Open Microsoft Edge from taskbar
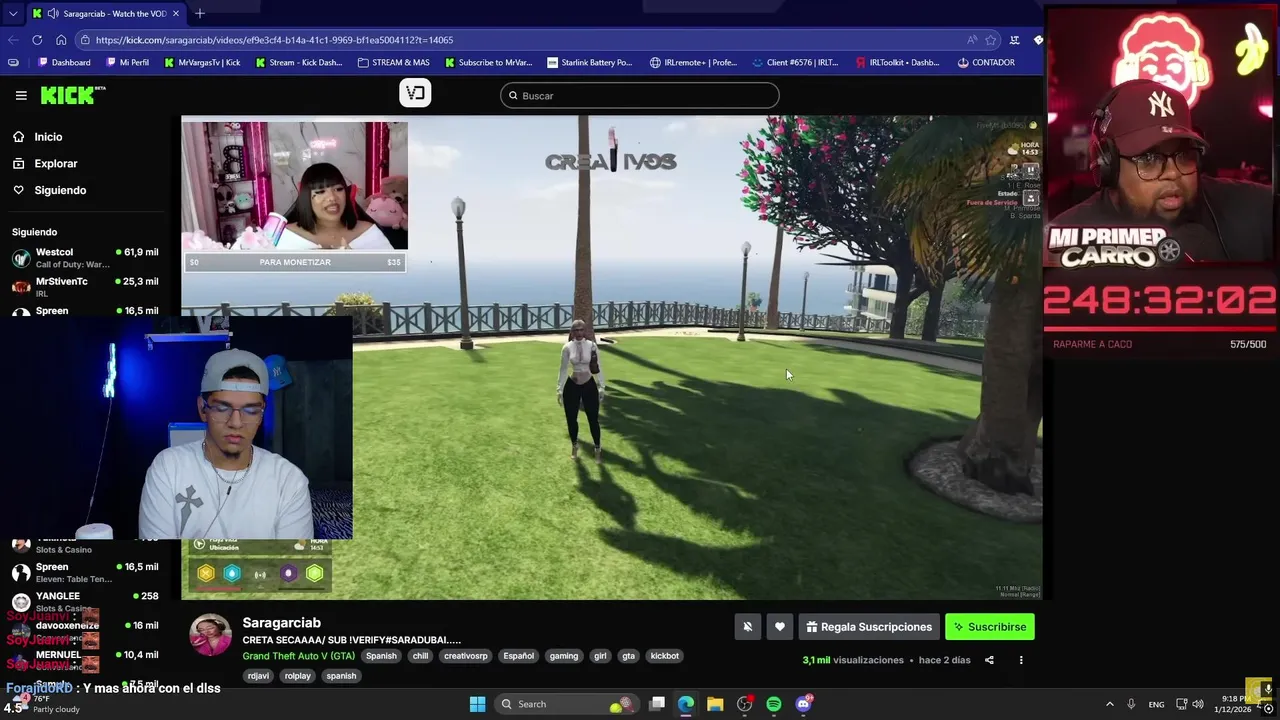Viewport: 1280px width, 720px height. point(686,704)
